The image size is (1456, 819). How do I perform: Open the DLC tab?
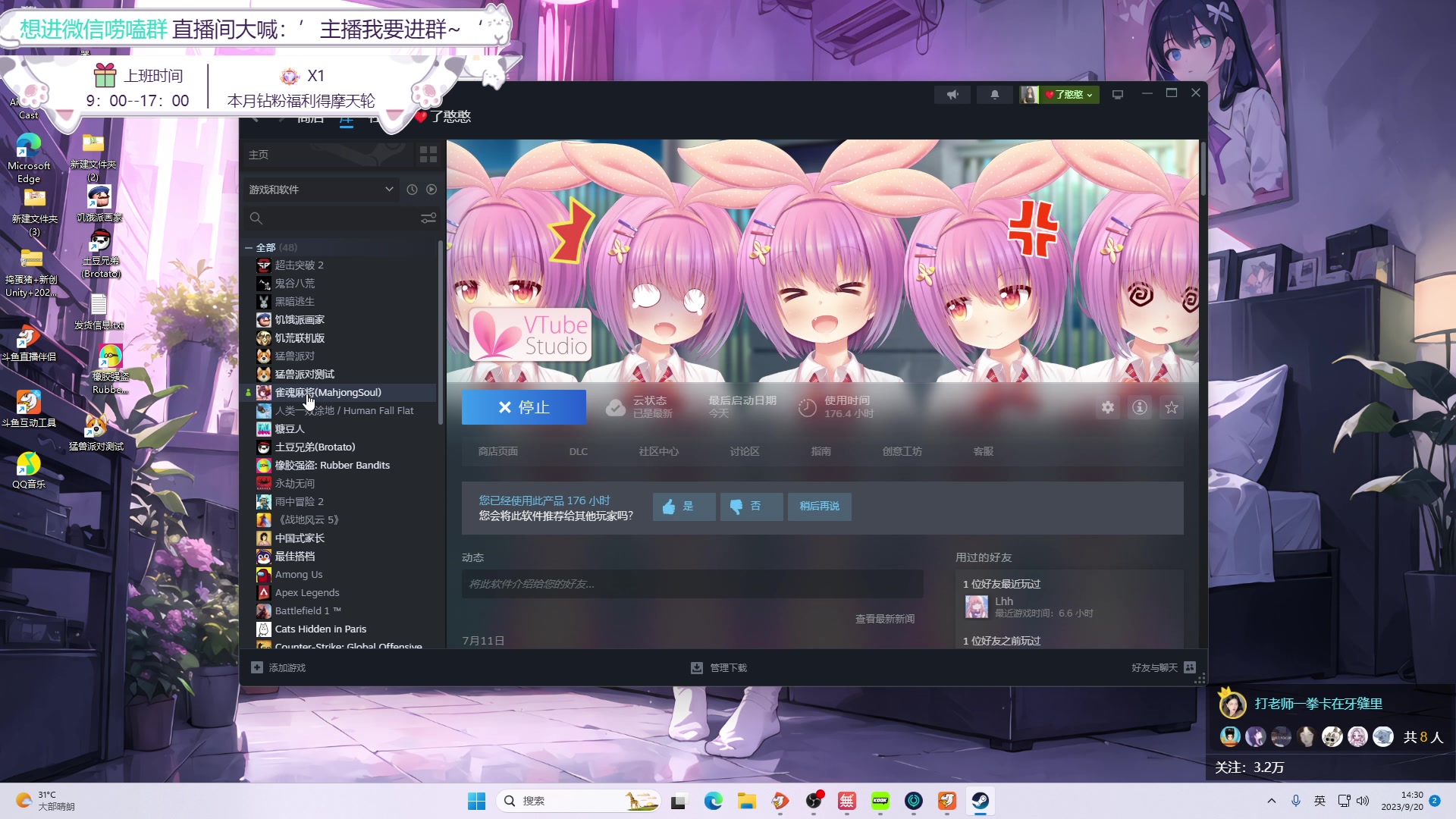pyautogui.click(x=579, y=451)
